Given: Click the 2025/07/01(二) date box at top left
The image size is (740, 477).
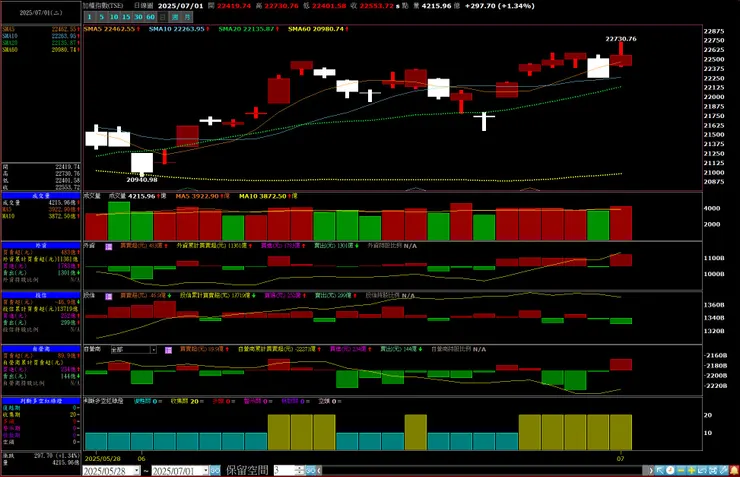Looking at the screenshot, I should 41,13.
